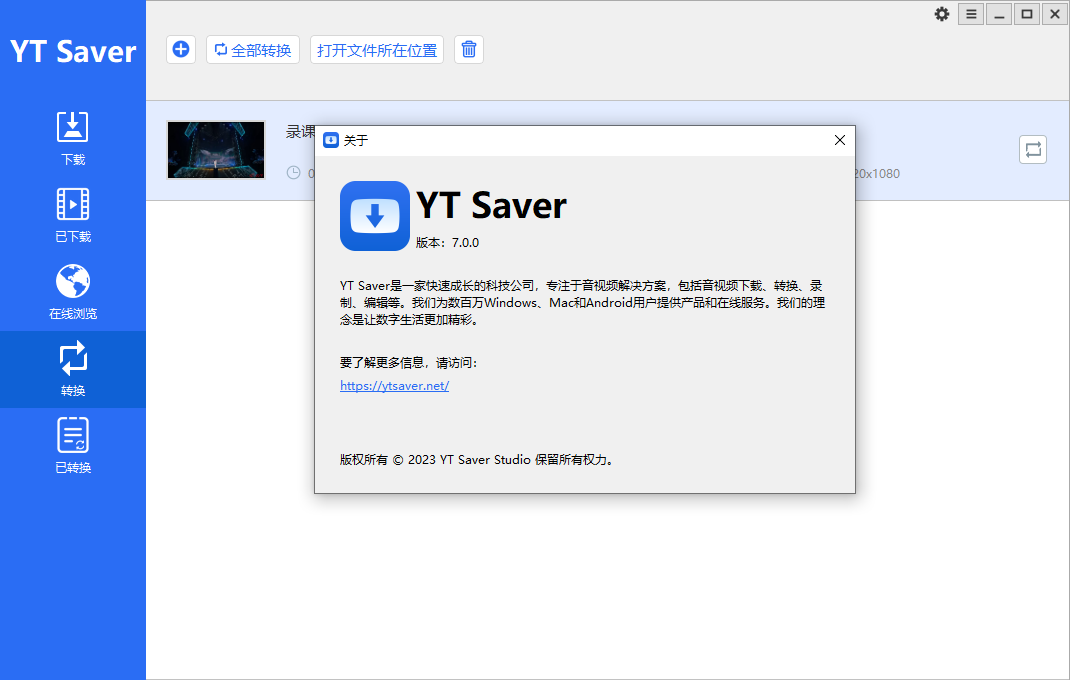Click YT Saver app logo in About dialog
The image size is (1070, 680).
(x=375, y=216)
